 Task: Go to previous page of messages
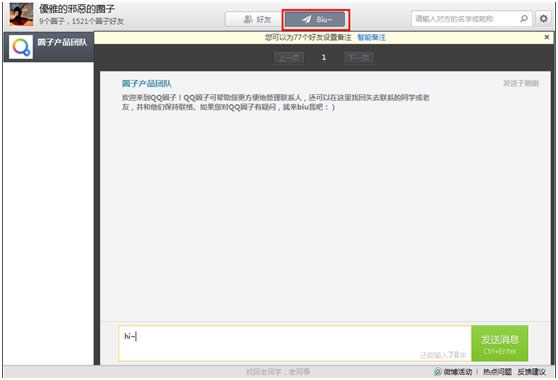[289, 58]
